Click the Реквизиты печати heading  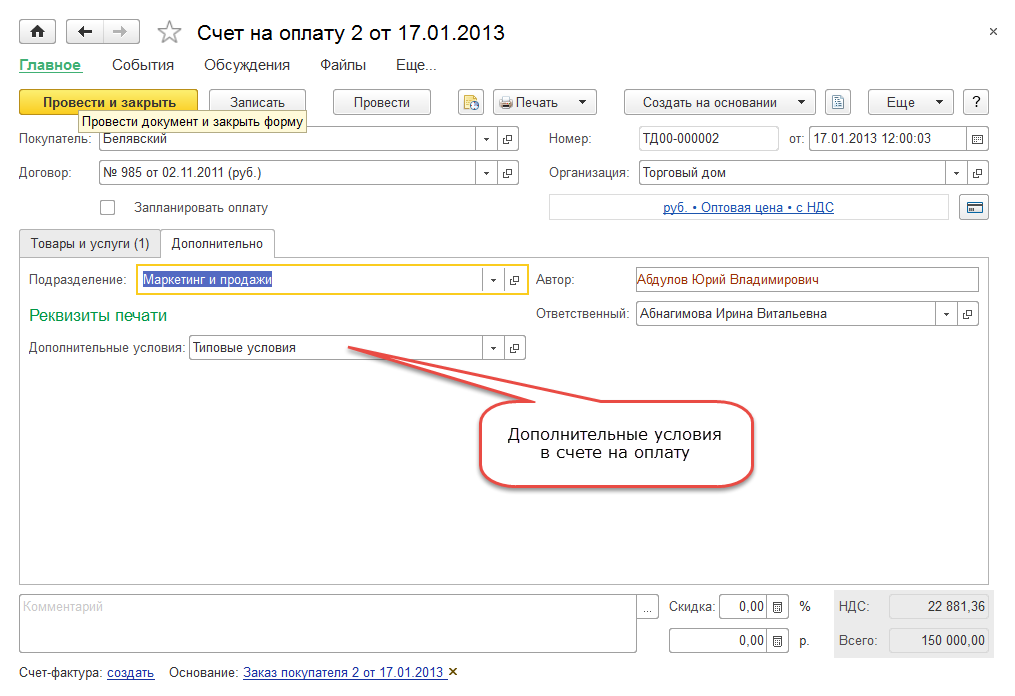click(98, 315)
